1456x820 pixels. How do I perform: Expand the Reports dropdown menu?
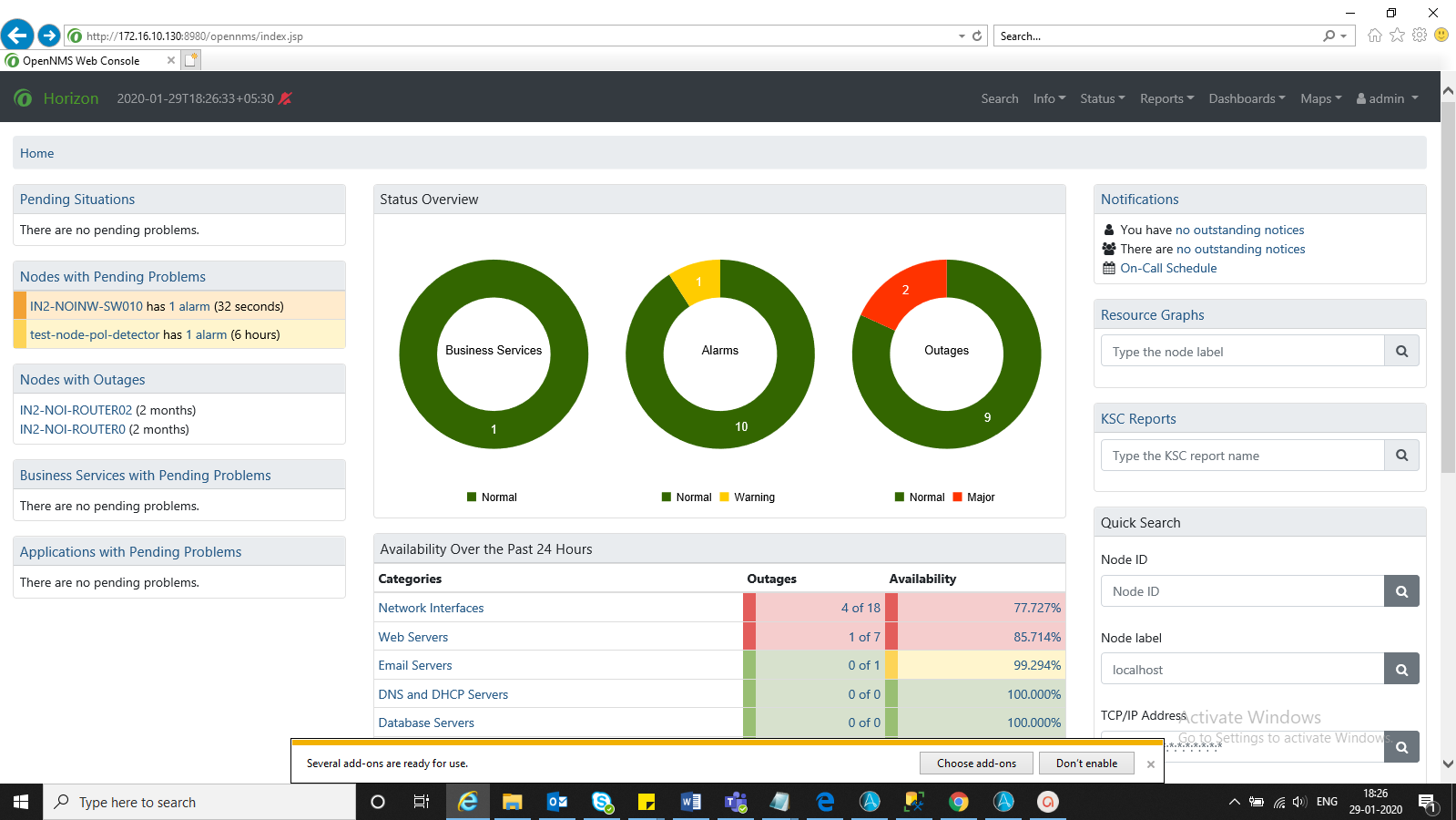[1166, 98]
